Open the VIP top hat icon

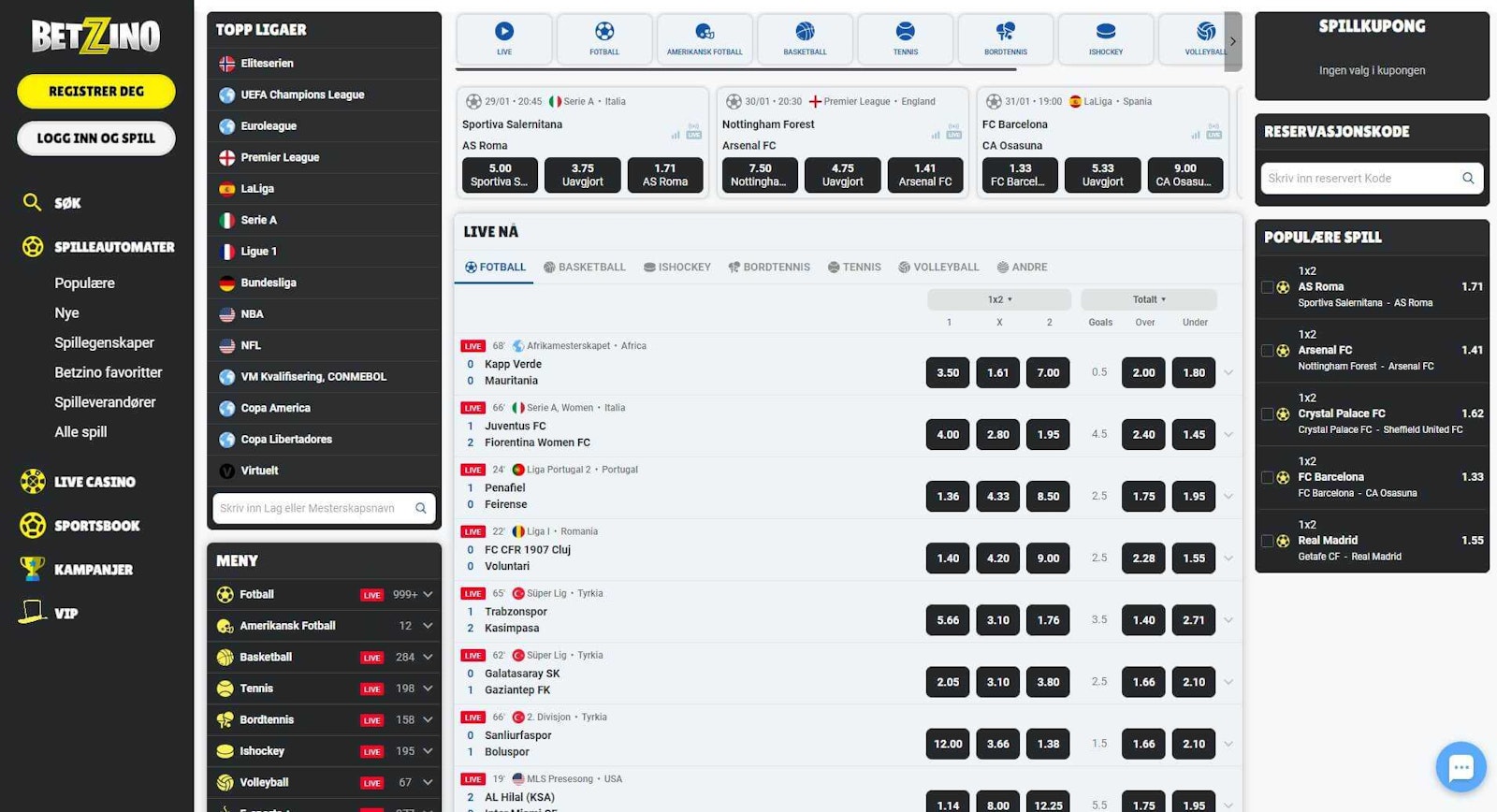pyautogui.click(x=33, y=612)
